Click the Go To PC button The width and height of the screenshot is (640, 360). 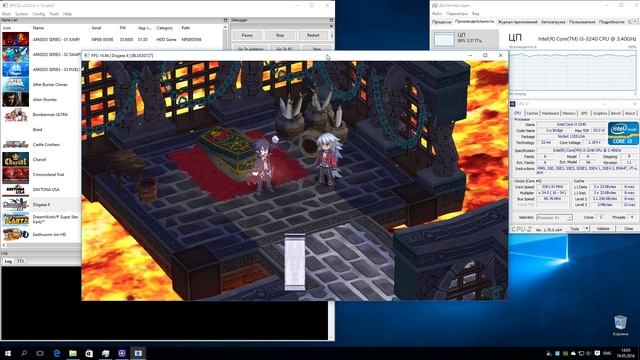coord(284,49)
